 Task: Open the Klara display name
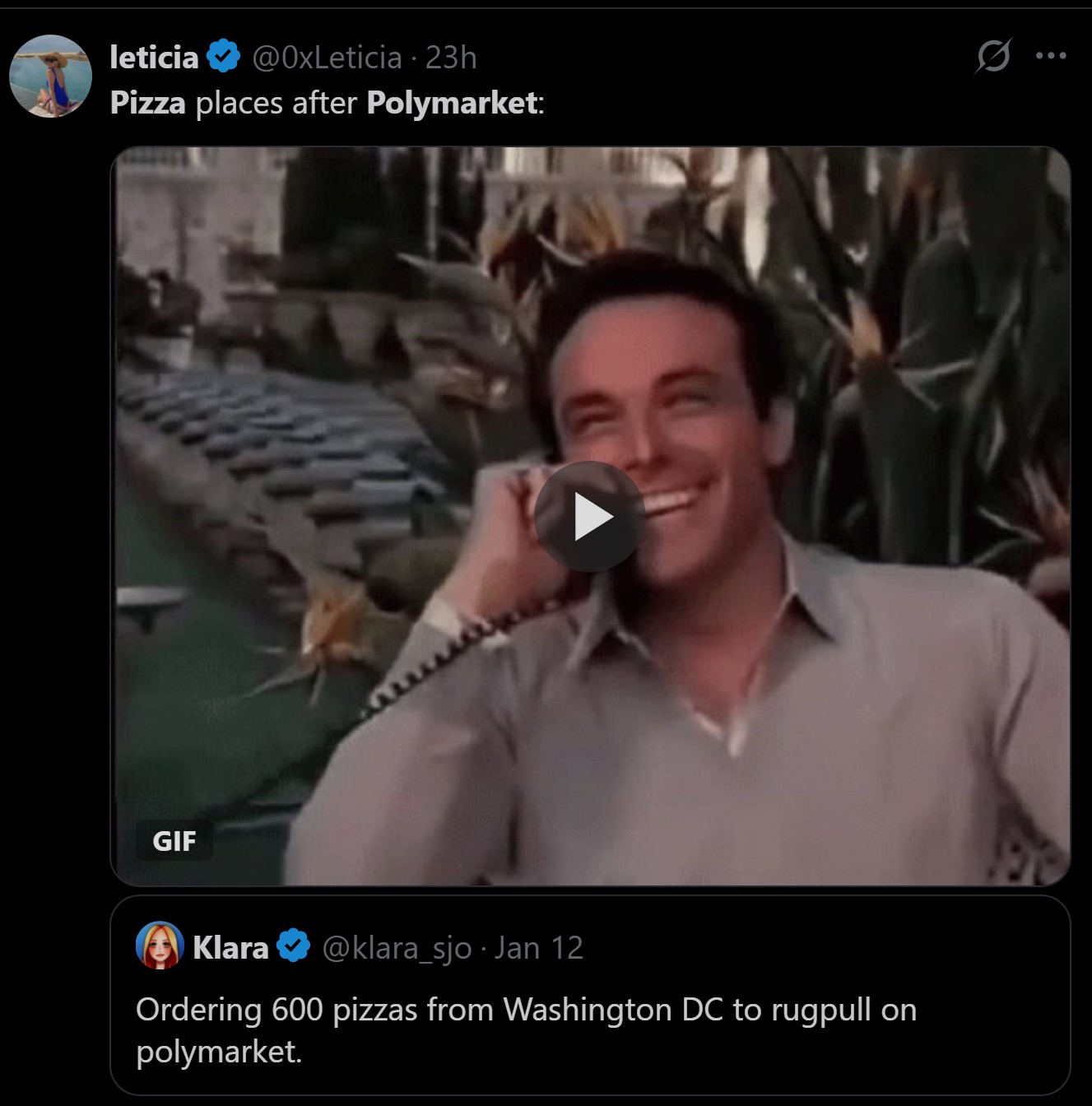[x=230, y=947]
